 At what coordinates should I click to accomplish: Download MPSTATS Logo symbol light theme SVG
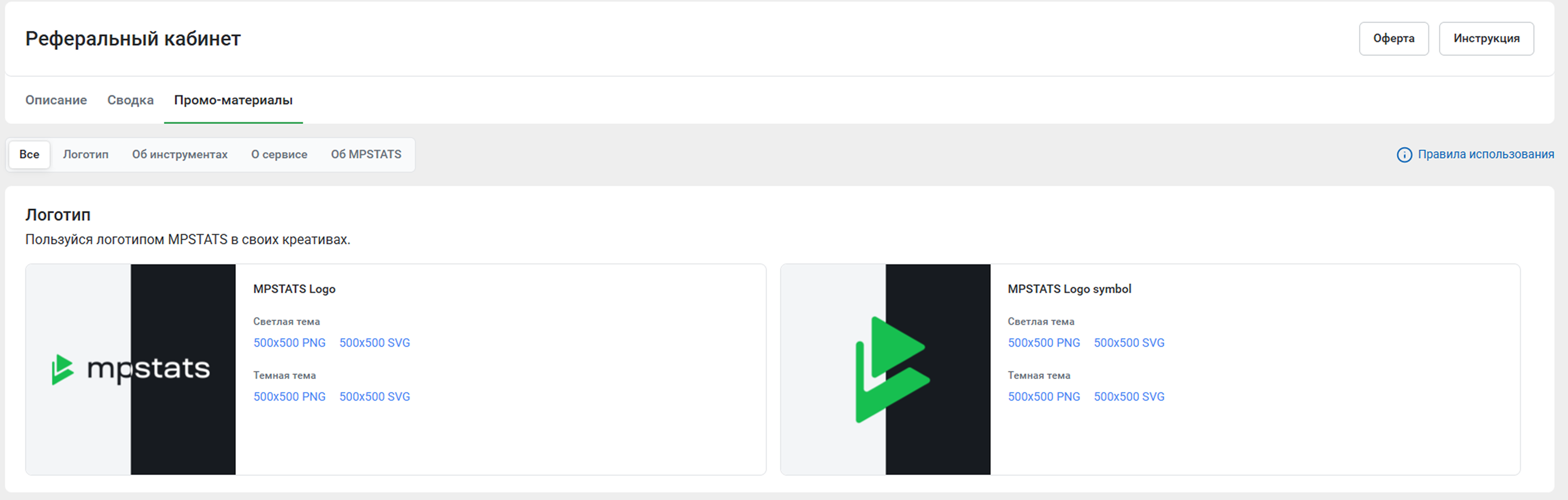point(1129,343)
